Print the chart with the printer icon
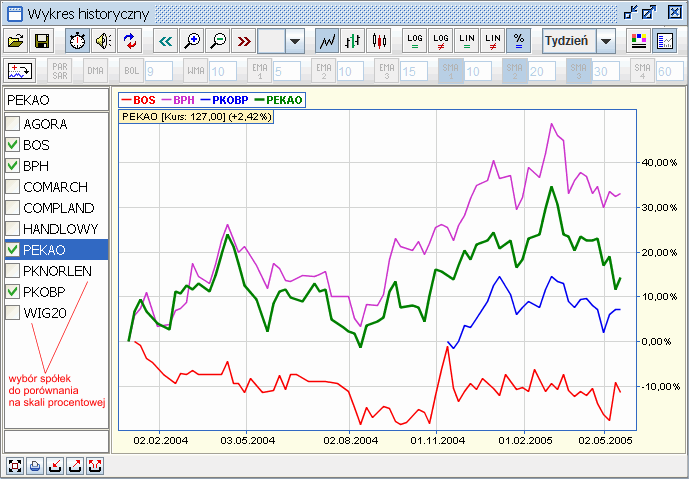 click(35, 466)
